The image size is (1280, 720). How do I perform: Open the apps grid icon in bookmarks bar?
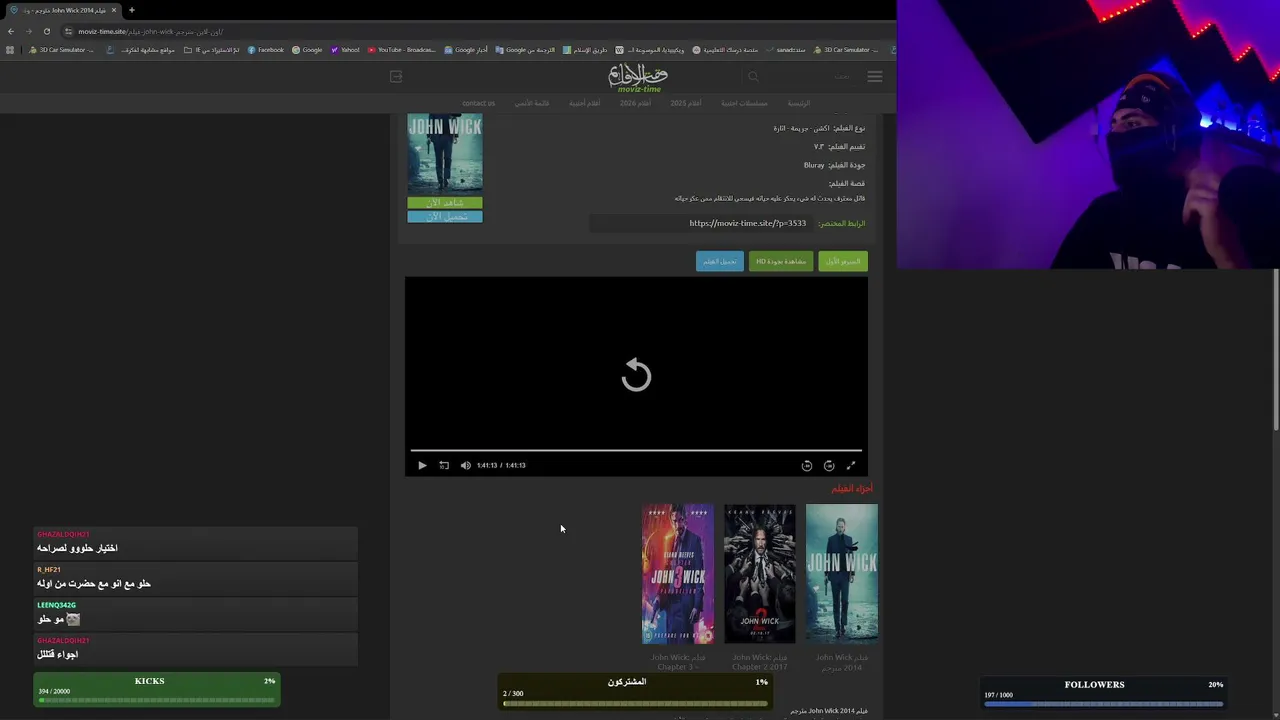point(10,50)
